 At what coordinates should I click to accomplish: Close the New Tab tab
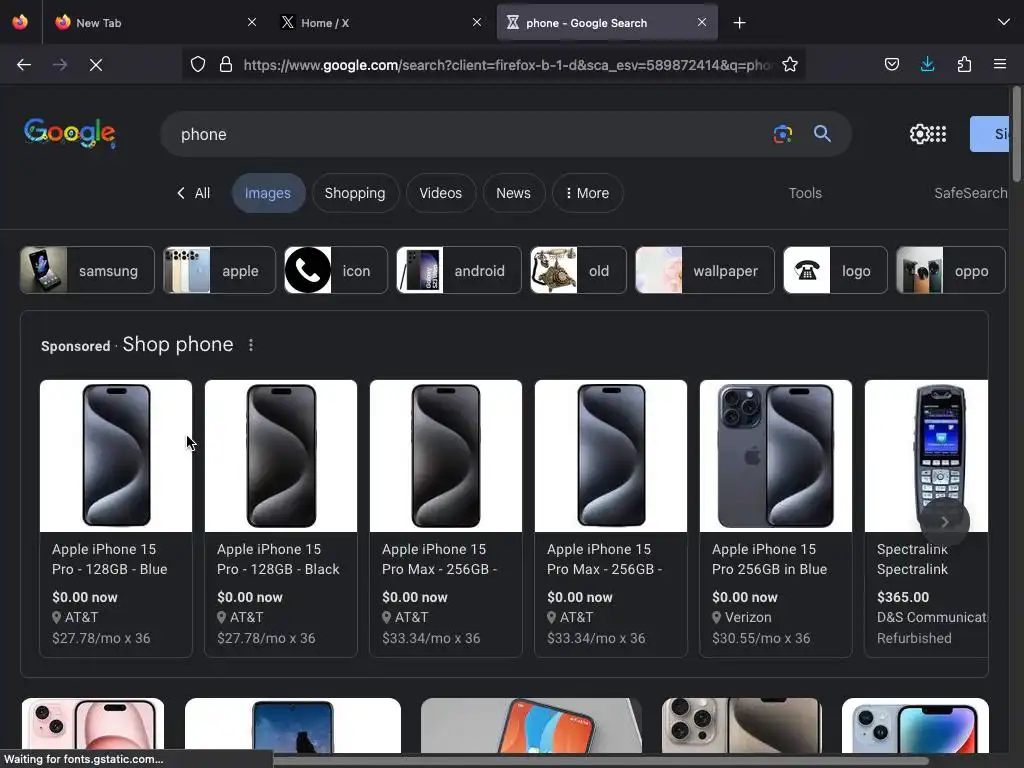coord(252,22)
